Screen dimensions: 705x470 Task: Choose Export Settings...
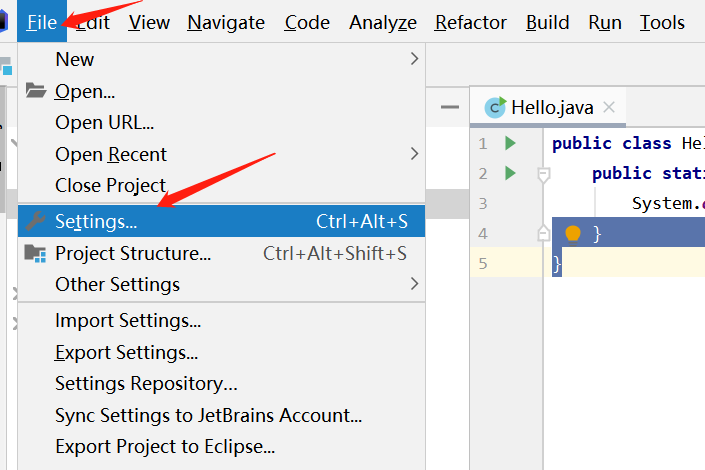coord(221,352)
